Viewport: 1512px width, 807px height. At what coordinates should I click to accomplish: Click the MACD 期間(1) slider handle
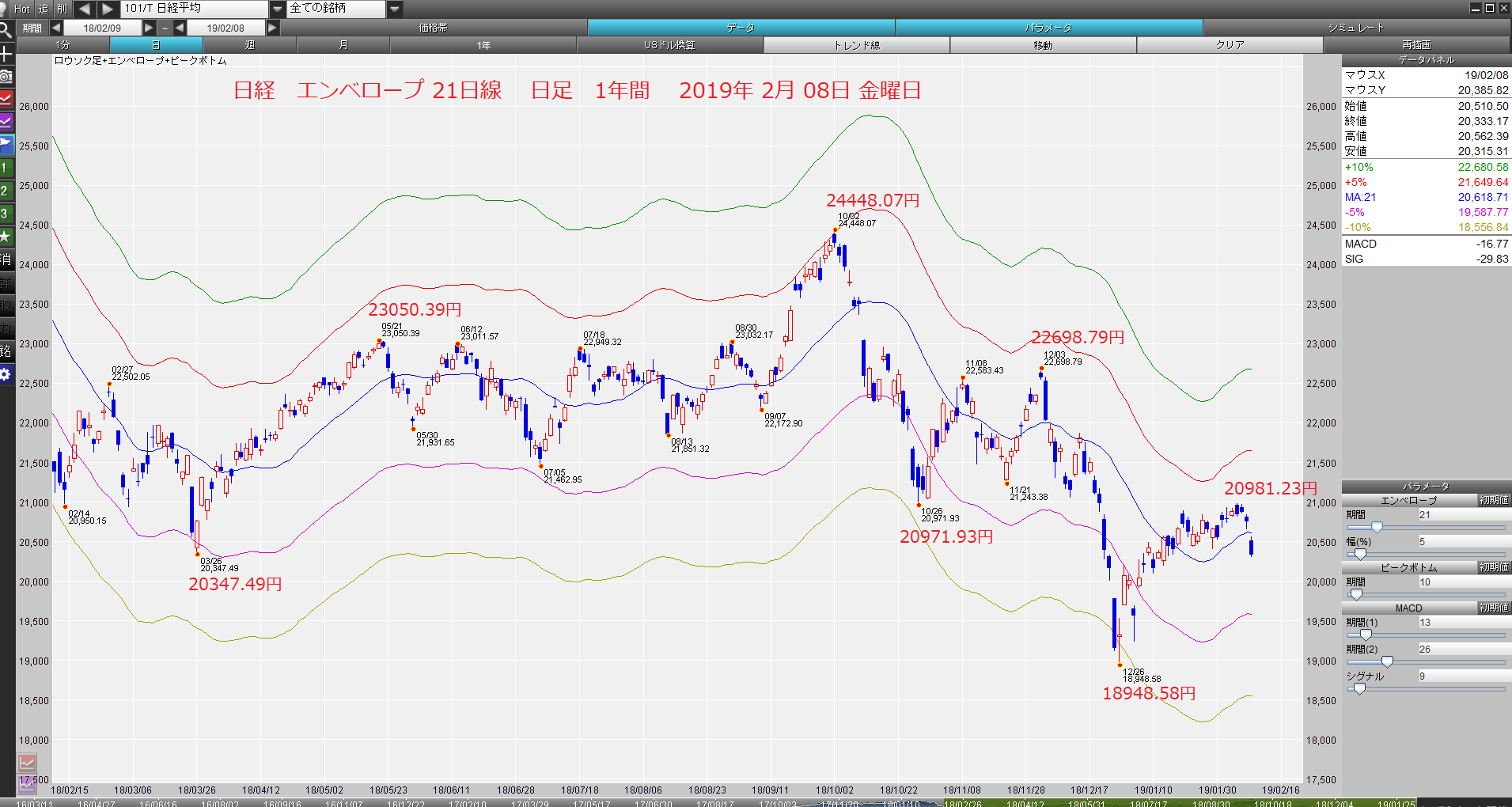[x=1366, y=635]
